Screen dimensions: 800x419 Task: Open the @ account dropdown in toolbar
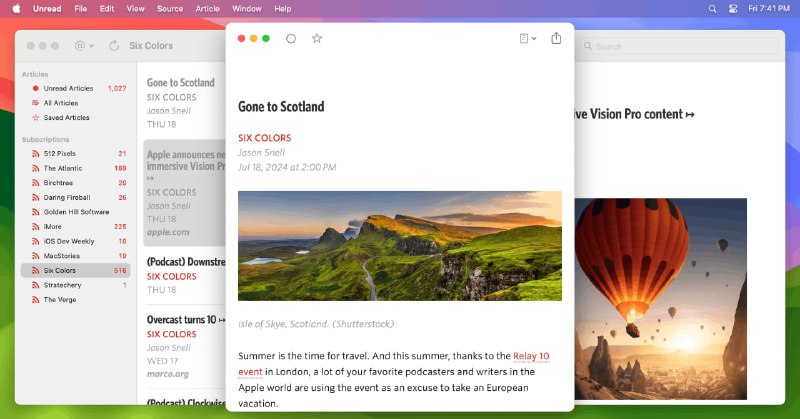click(x=82, y=46)
